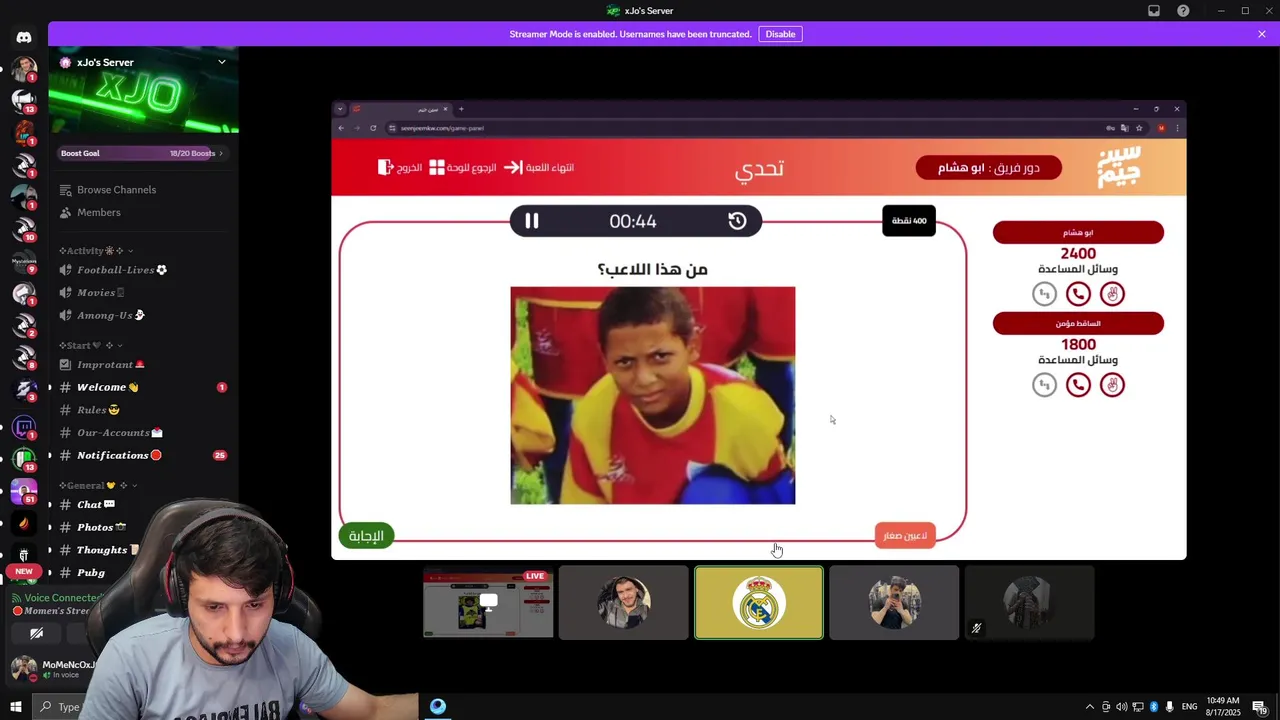Open the Twitch-logo server in server list
Image resolution: width=1280 pixels, height=720 pixels.
click(24, 428)
